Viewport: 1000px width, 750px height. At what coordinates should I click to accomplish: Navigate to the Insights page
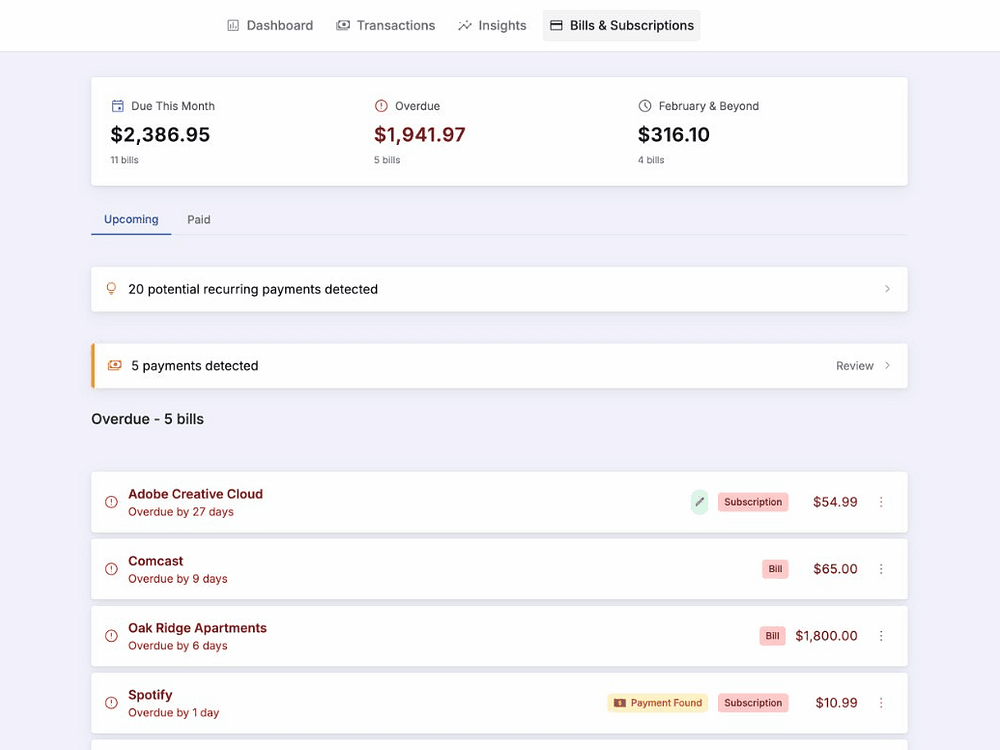[x=492, y=26]
